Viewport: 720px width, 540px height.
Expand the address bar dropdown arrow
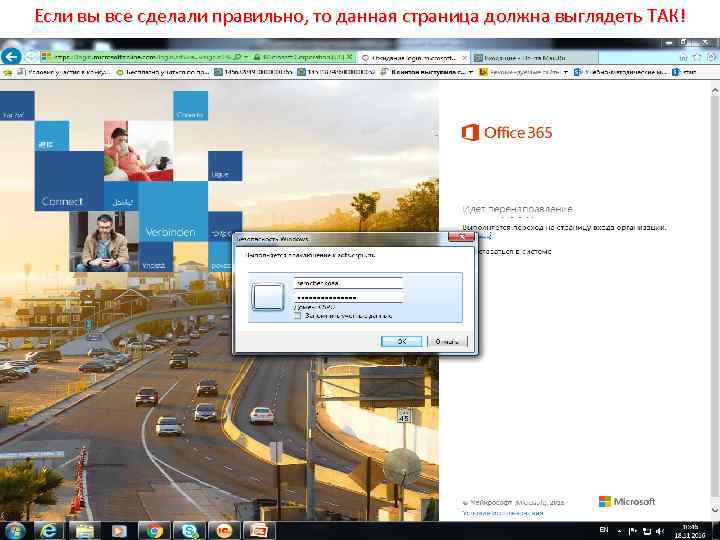(x=246, y=57)
